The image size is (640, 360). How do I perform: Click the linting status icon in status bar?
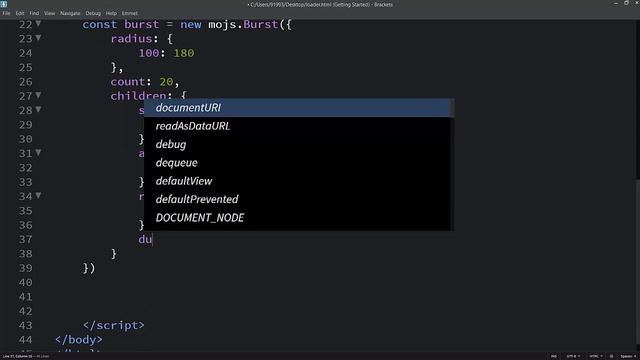tap(611, 356)
